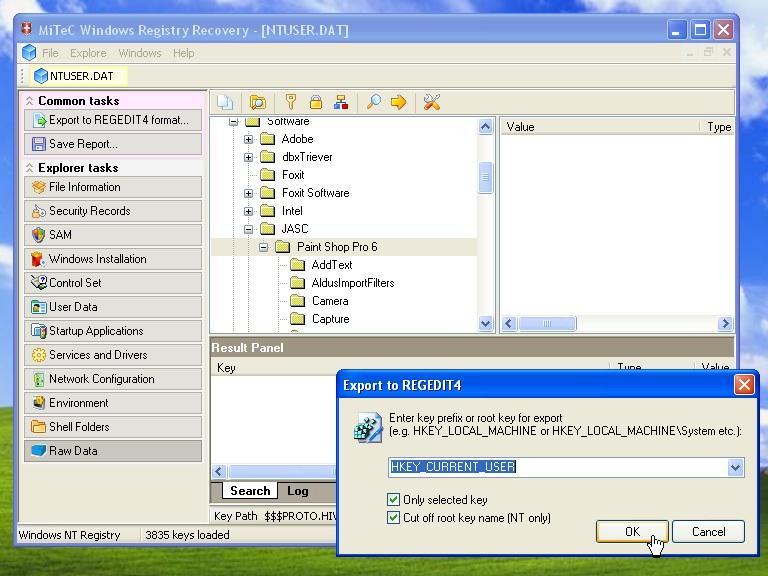The image size is (768, 576).
Task: Open Control Set task
Action: click(x=113, y=283)
